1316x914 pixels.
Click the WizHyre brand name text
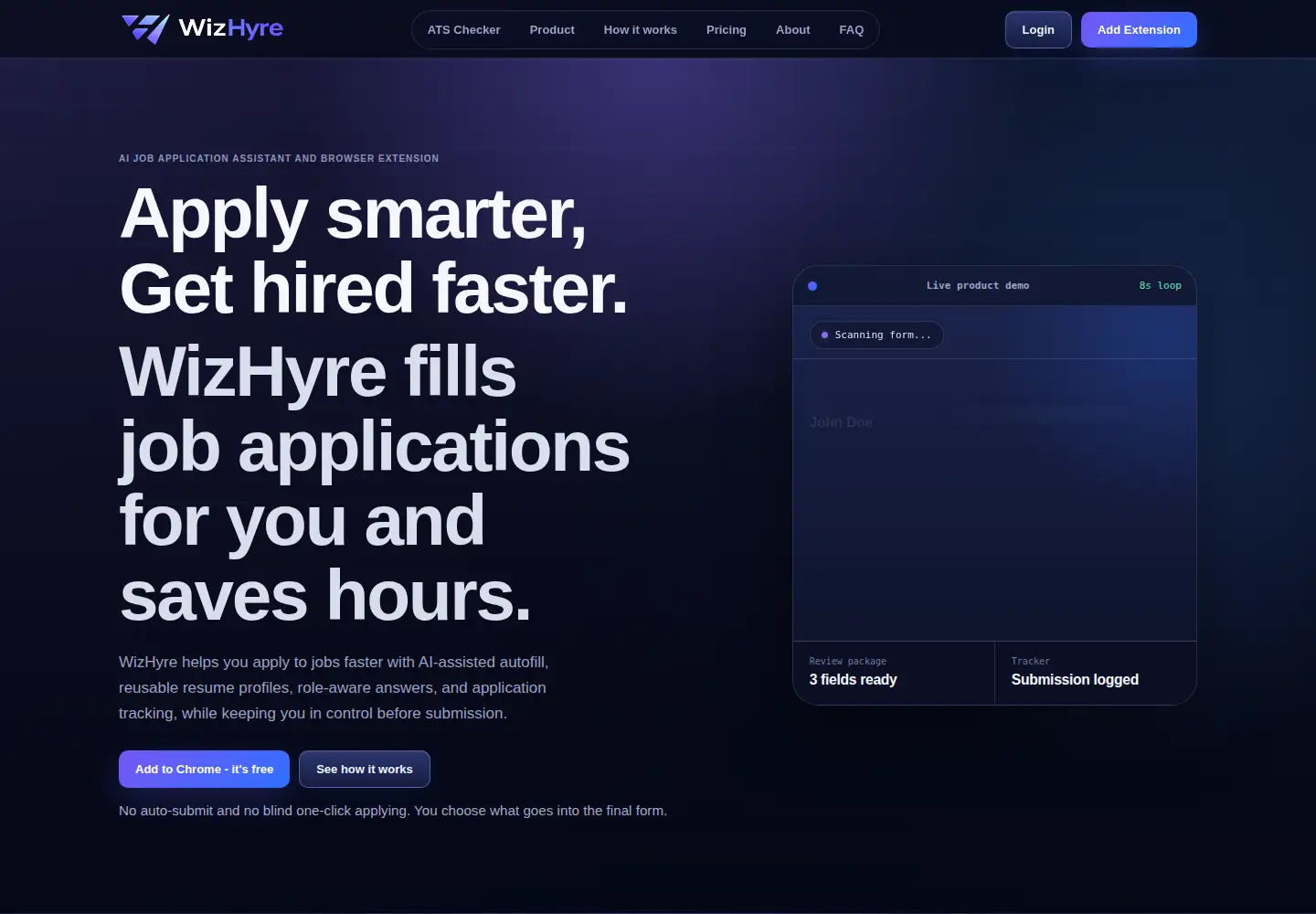click(x=231, y=28)
